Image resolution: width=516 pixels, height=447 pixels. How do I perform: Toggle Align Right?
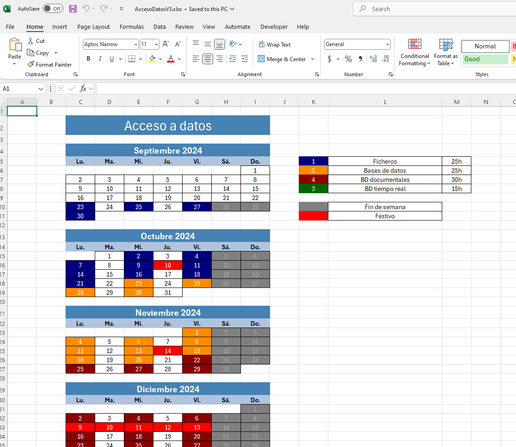coord(219,59)
